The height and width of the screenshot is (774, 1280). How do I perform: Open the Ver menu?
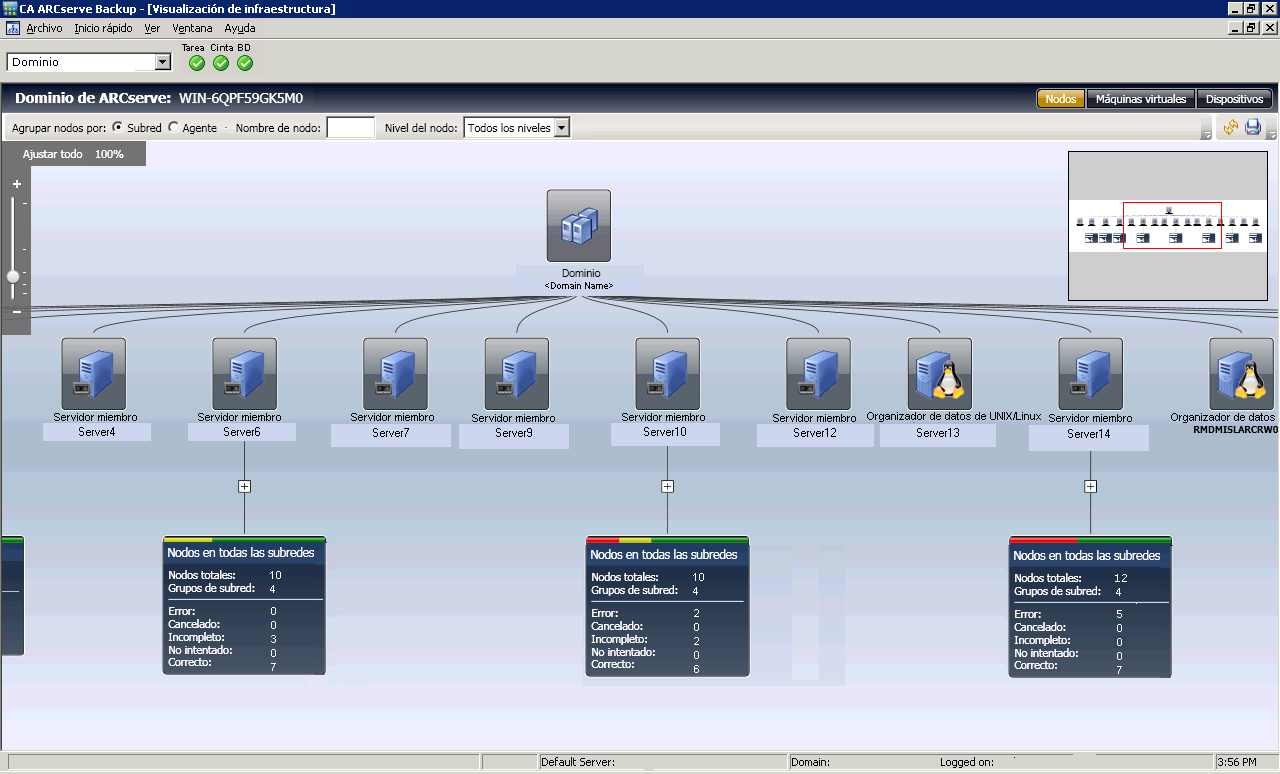(152, 28)
